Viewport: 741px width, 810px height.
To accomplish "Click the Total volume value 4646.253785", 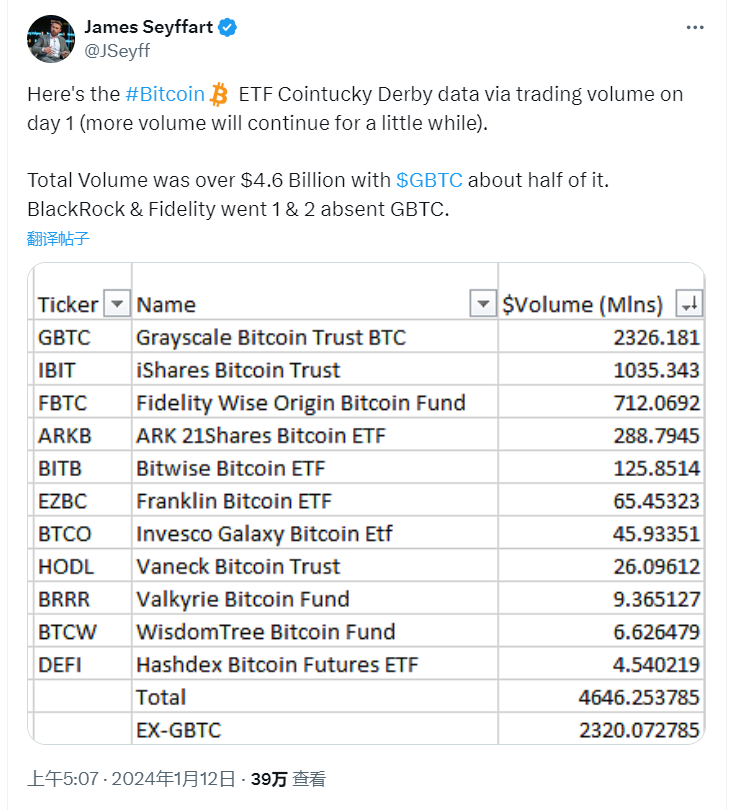I will [640, 697].
